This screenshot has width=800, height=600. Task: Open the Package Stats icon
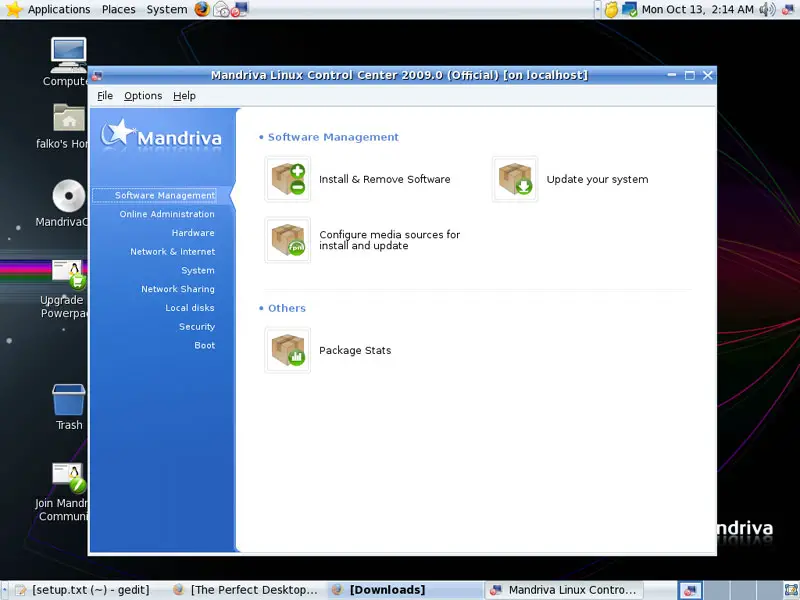click(288, 350)
